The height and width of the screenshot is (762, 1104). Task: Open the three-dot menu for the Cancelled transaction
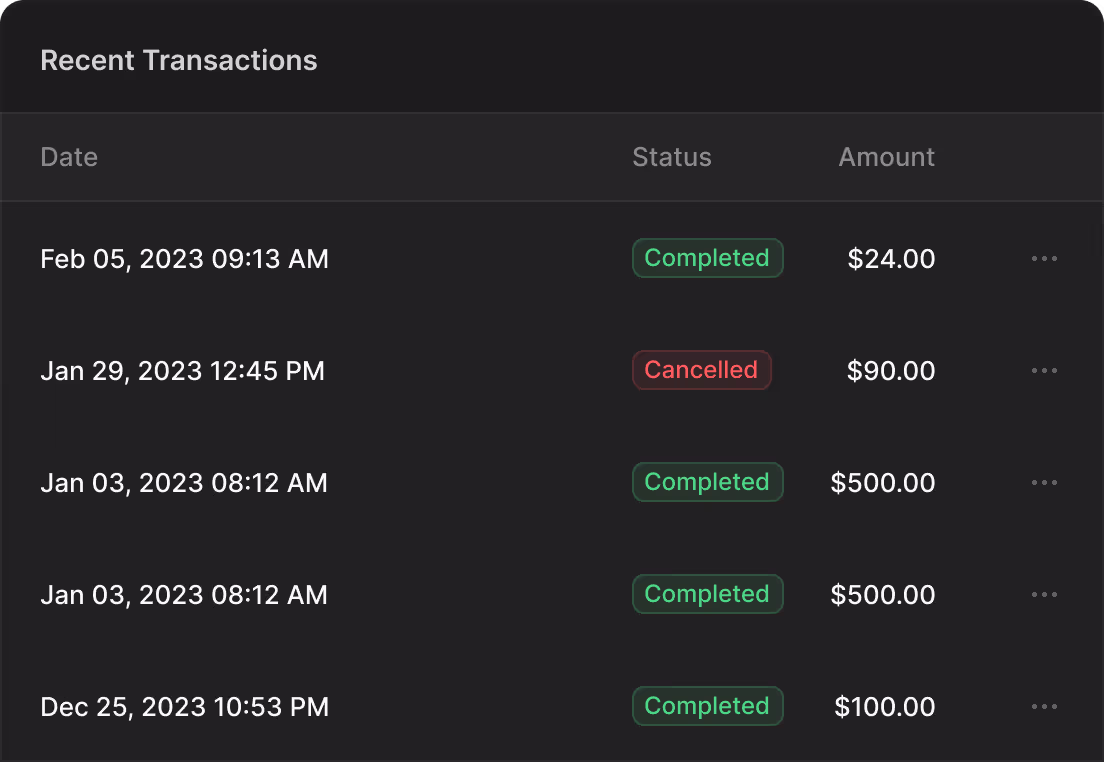[x=1044, y=371]
